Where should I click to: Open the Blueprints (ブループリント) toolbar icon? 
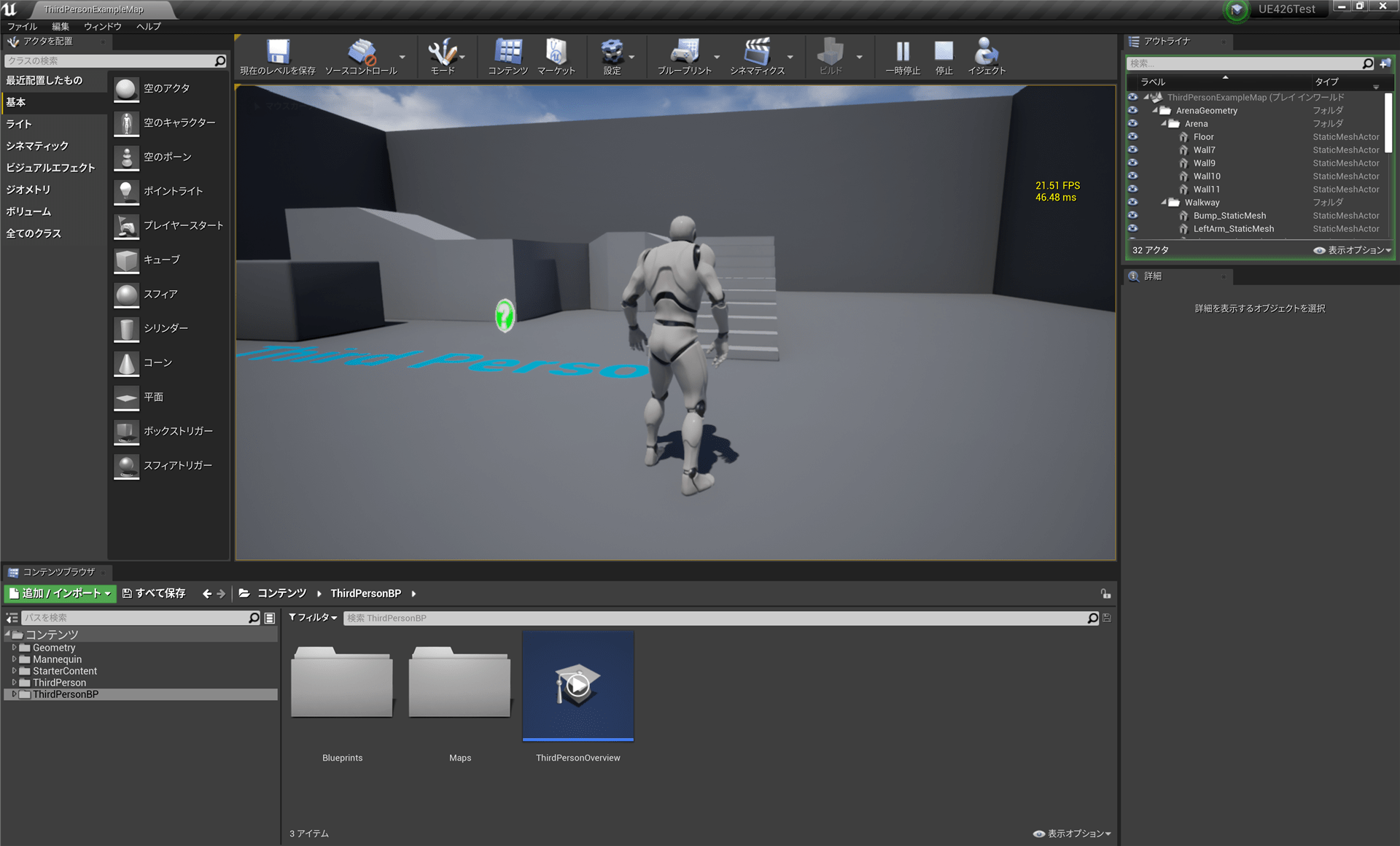(x=685, y=52)
